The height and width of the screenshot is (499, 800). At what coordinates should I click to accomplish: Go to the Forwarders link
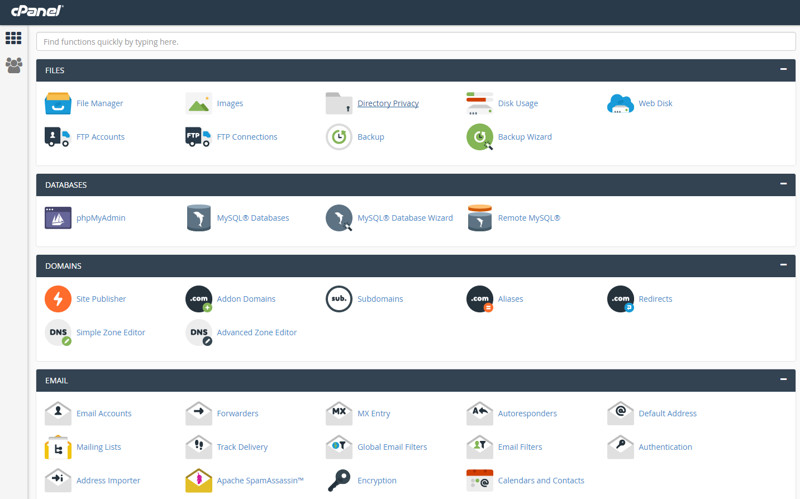coord(237,413)
